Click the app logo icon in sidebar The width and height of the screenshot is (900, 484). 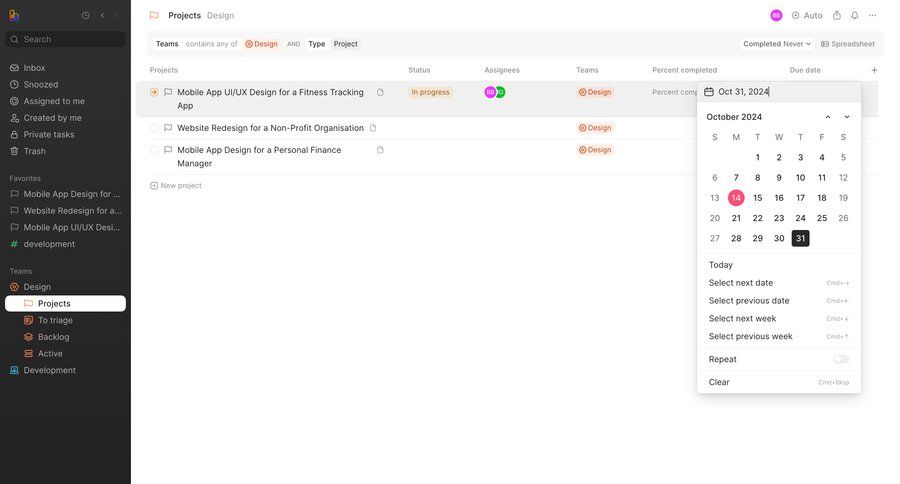pyautogui.click(x=14, y=16)
